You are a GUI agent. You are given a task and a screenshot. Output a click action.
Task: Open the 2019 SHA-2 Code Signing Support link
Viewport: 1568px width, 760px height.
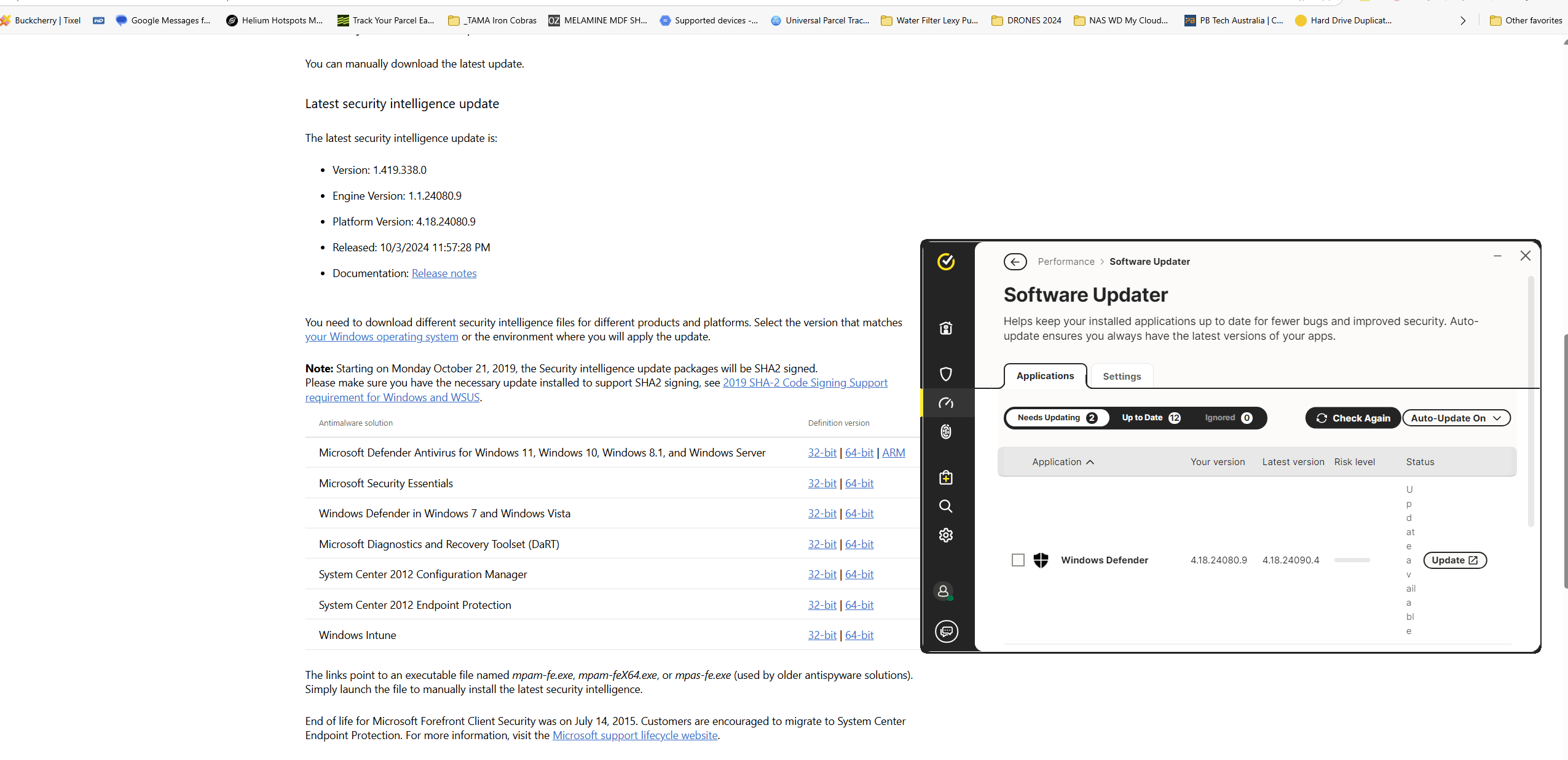(805, 383)
